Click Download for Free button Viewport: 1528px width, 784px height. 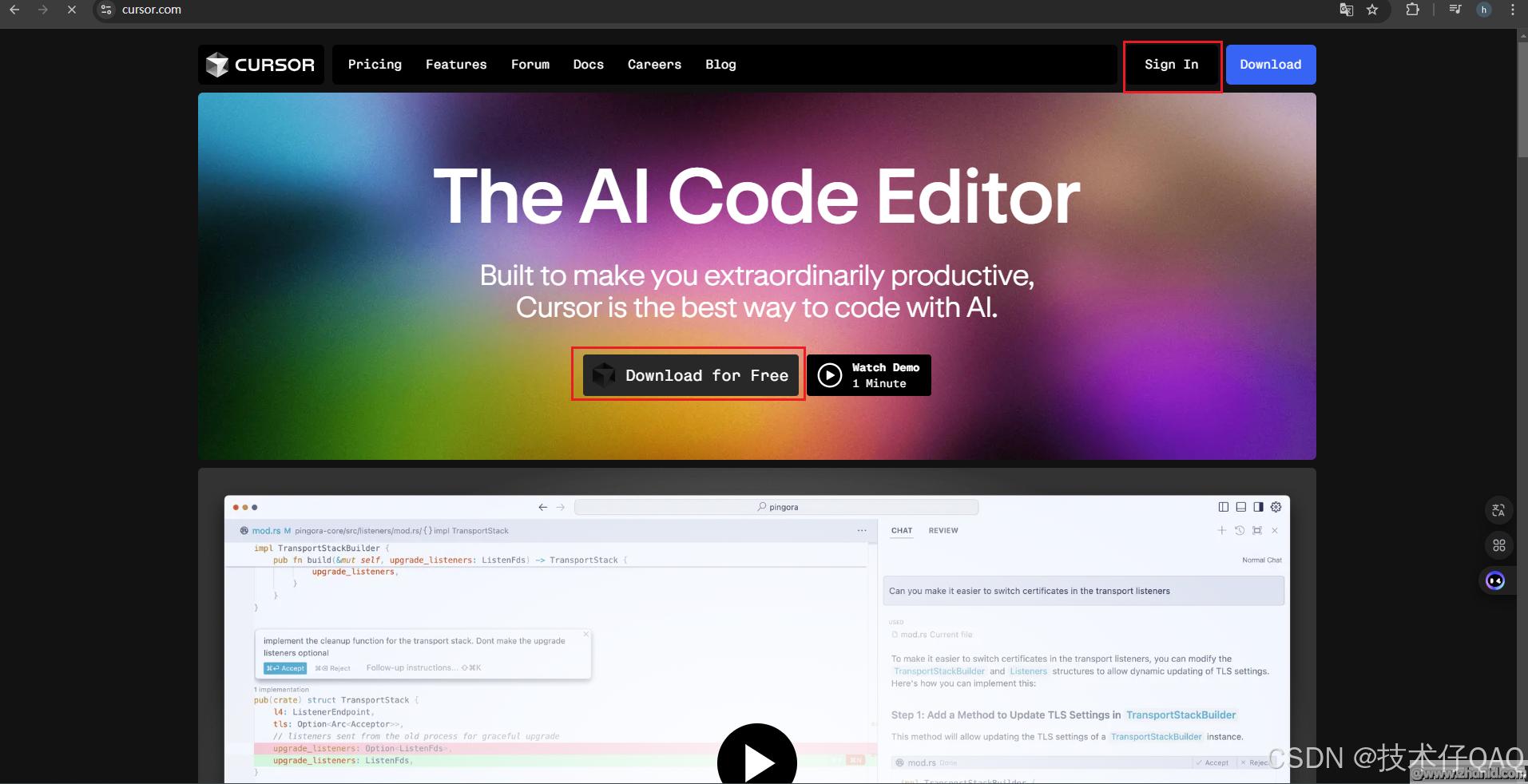pos(690,375)
